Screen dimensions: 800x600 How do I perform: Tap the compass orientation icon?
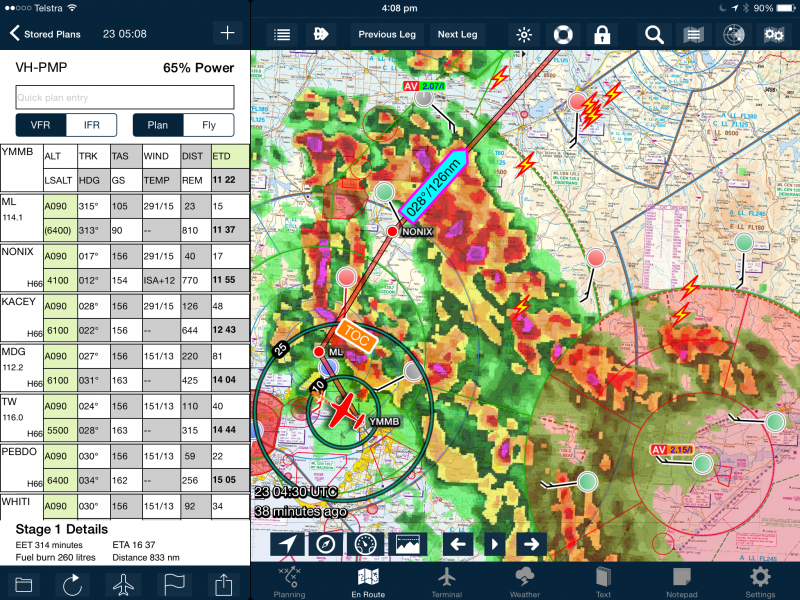tap(326, 544)
